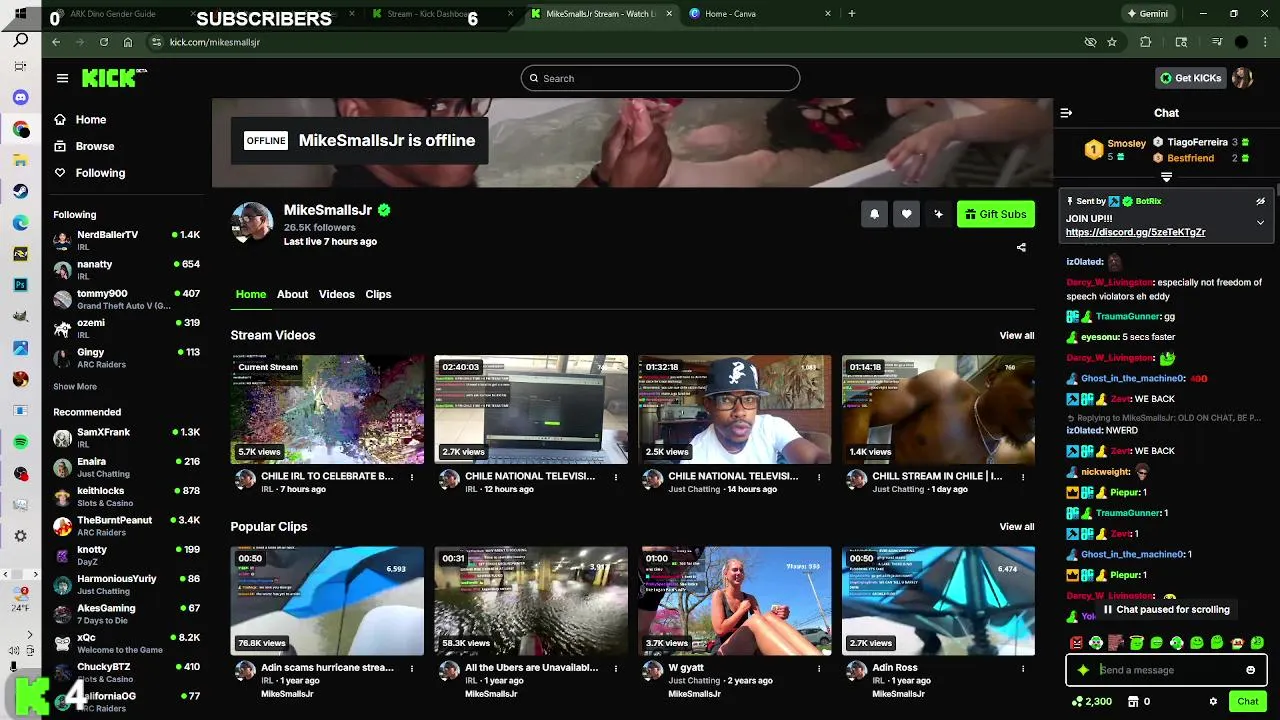The height and width of the screenshot is (720, 1280).
Task: Click the browser reload icon
Action: tap(104, 42)
